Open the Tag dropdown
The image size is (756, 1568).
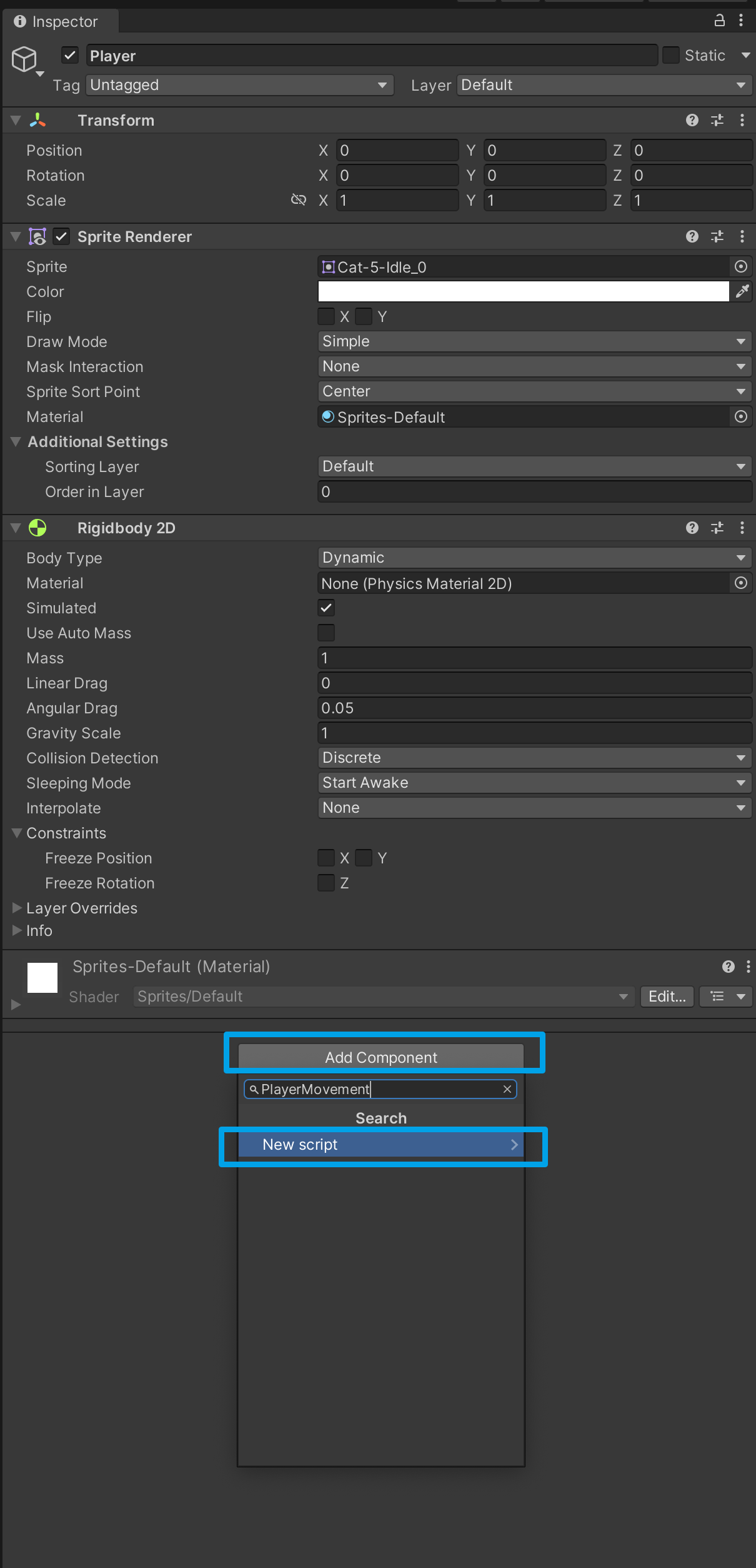240,85
